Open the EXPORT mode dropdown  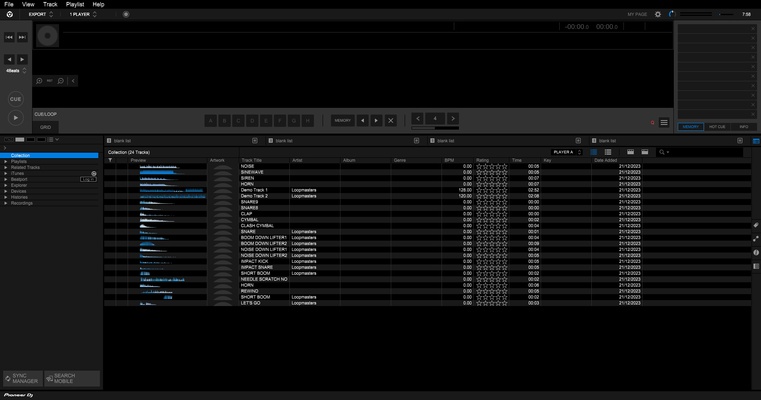[x=41, y=14]
